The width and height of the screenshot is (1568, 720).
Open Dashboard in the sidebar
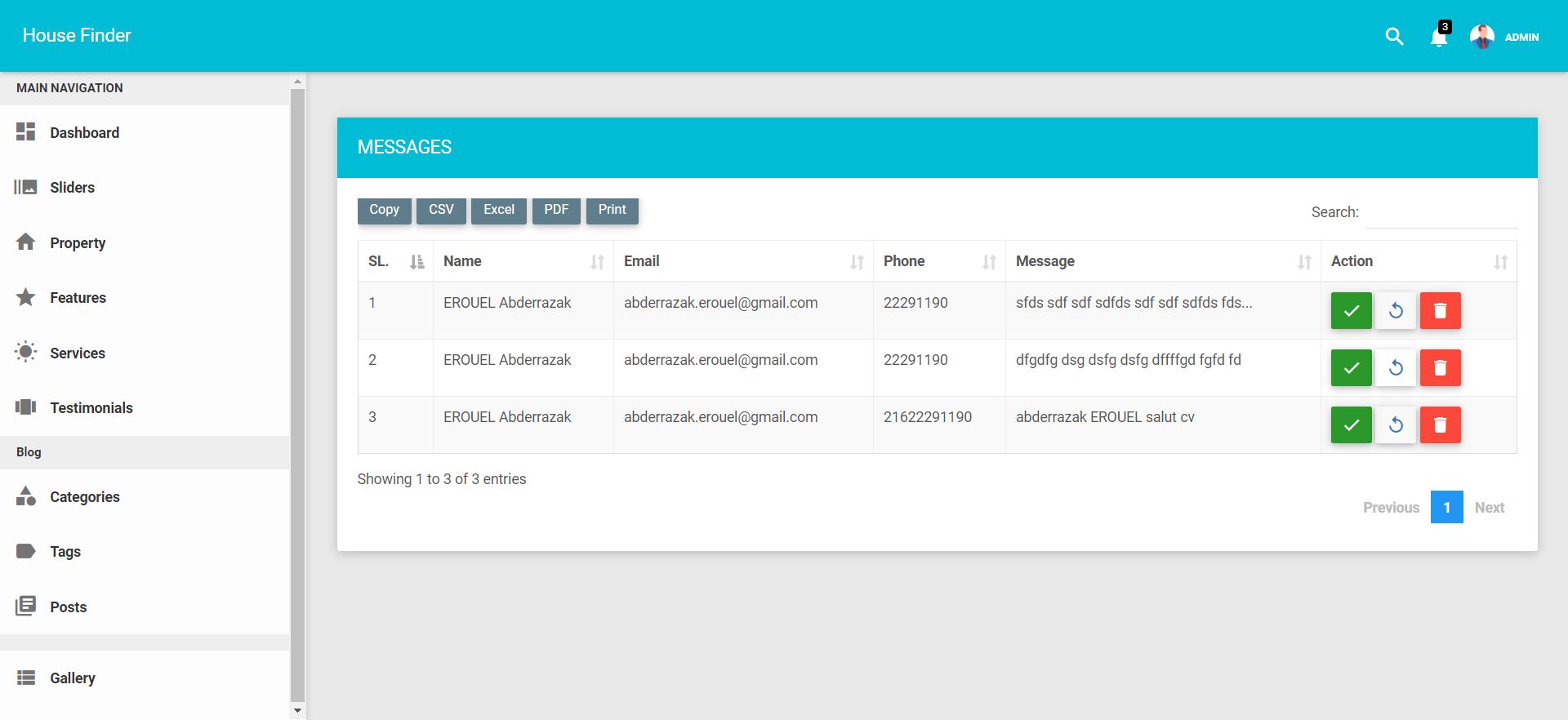pyautogui.click(x=145, y=132)
